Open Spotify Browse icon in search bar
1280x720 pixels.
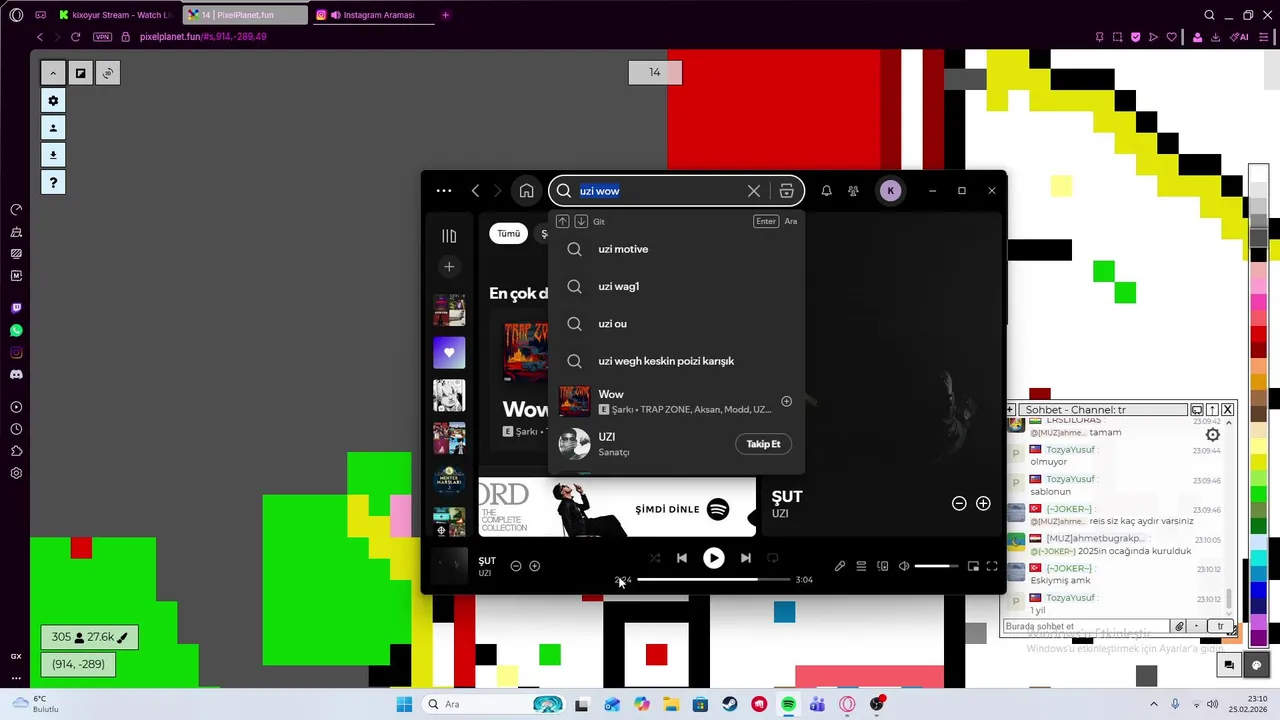(x=786, y=191)
